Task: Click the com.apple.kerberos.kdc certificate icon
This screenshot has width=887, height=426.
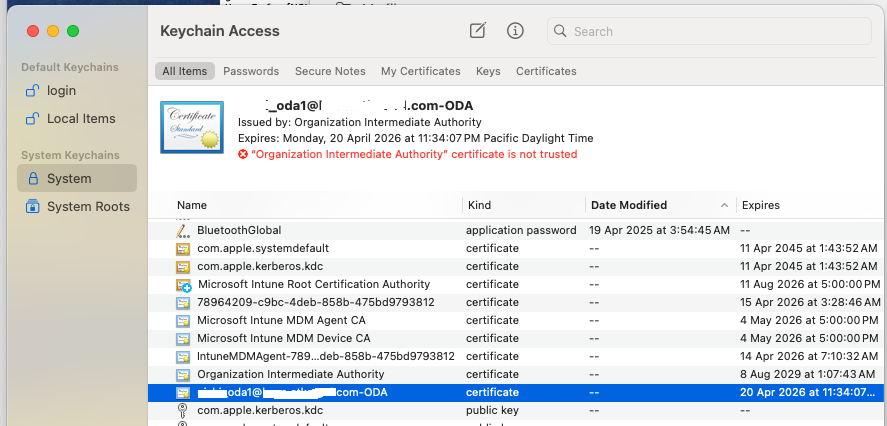Action: tap(182, 266)
